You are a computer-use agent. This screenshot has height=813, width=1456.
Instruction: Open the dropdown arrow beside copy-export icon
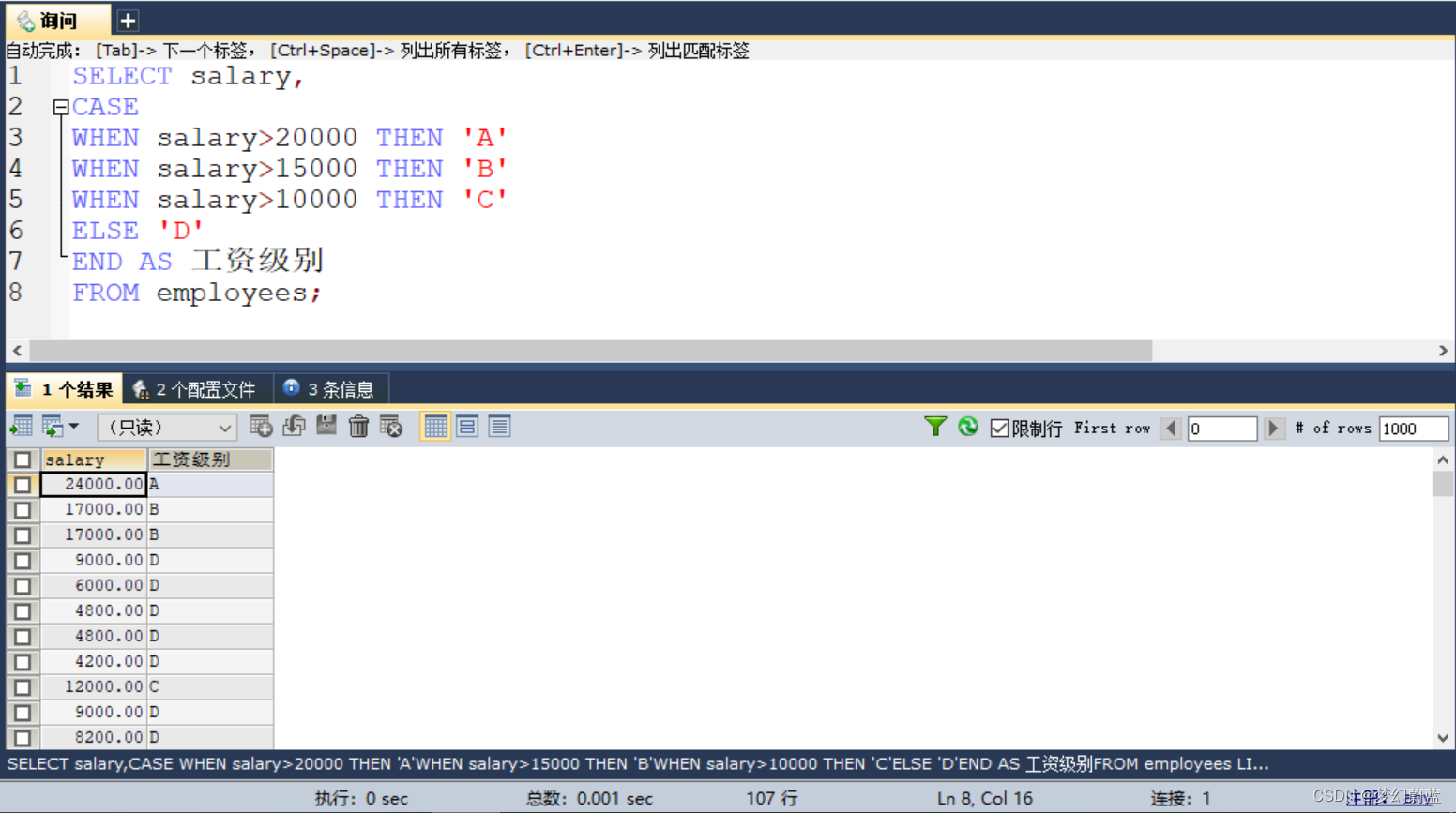[74, 427]
